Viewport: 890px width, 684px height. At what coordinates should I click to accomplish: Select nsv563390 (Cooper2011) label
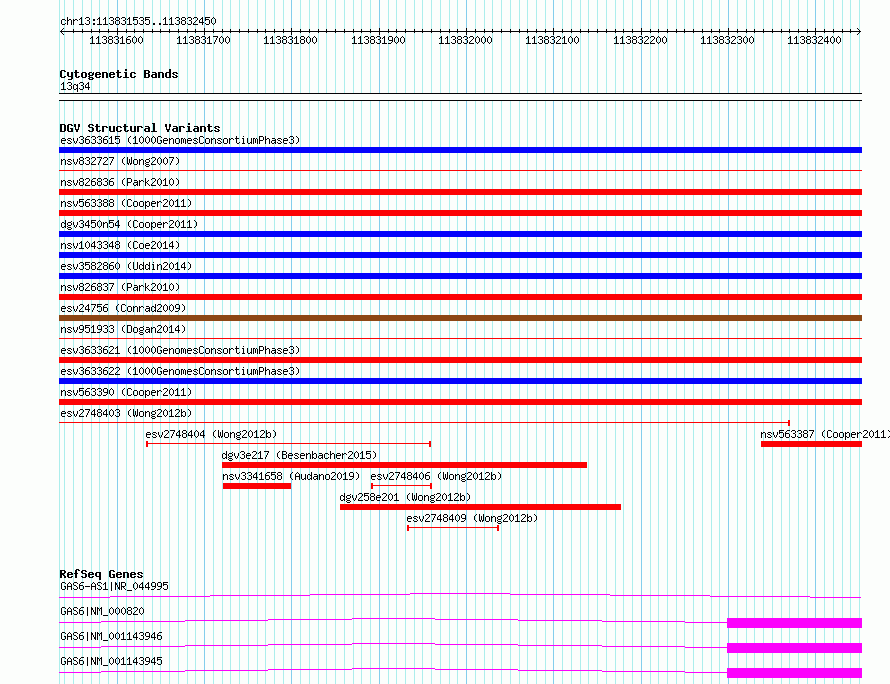(126, 392)
